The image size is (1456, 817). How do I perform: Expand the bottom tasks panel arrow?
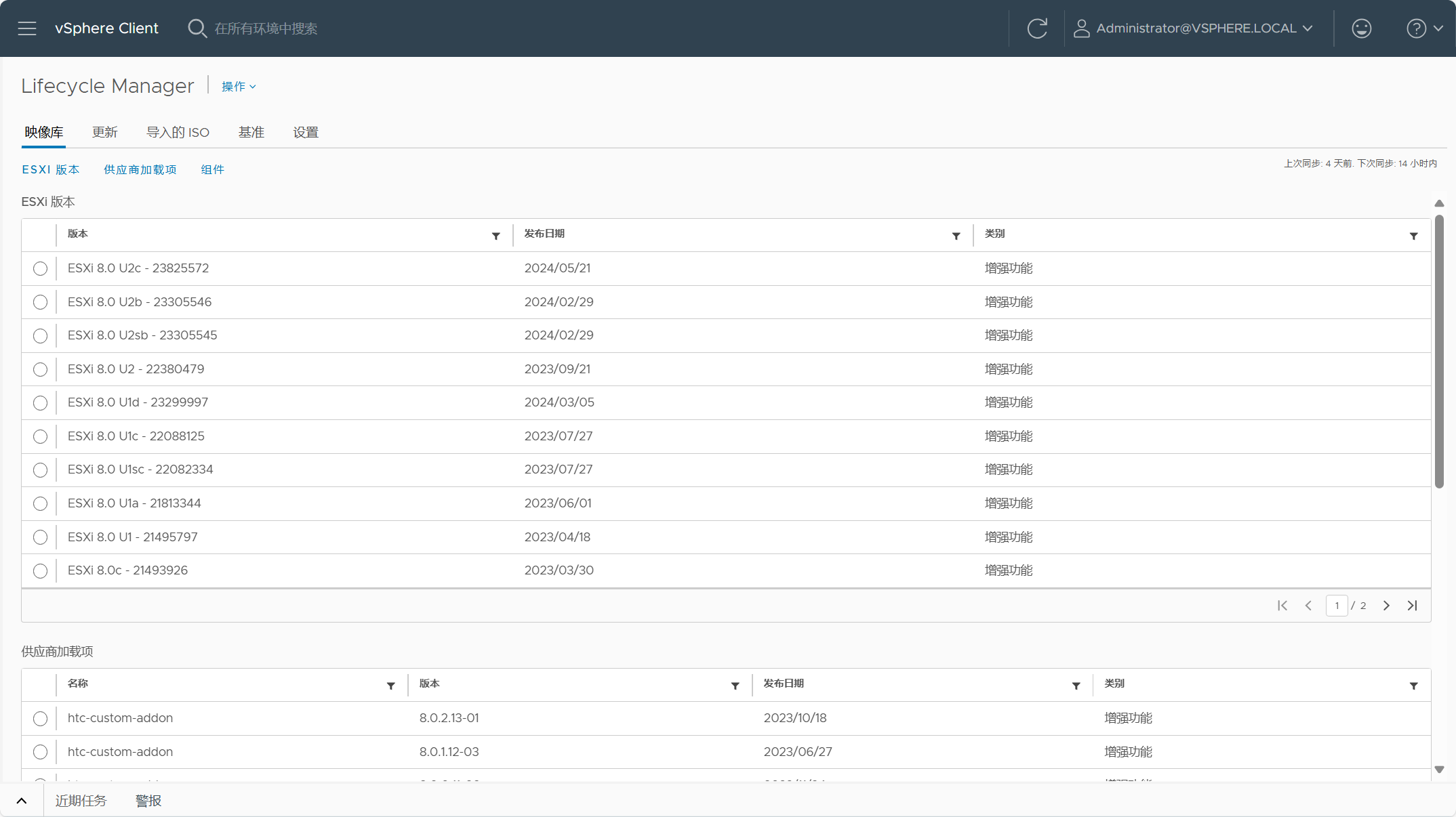click(x=22, y=801)
